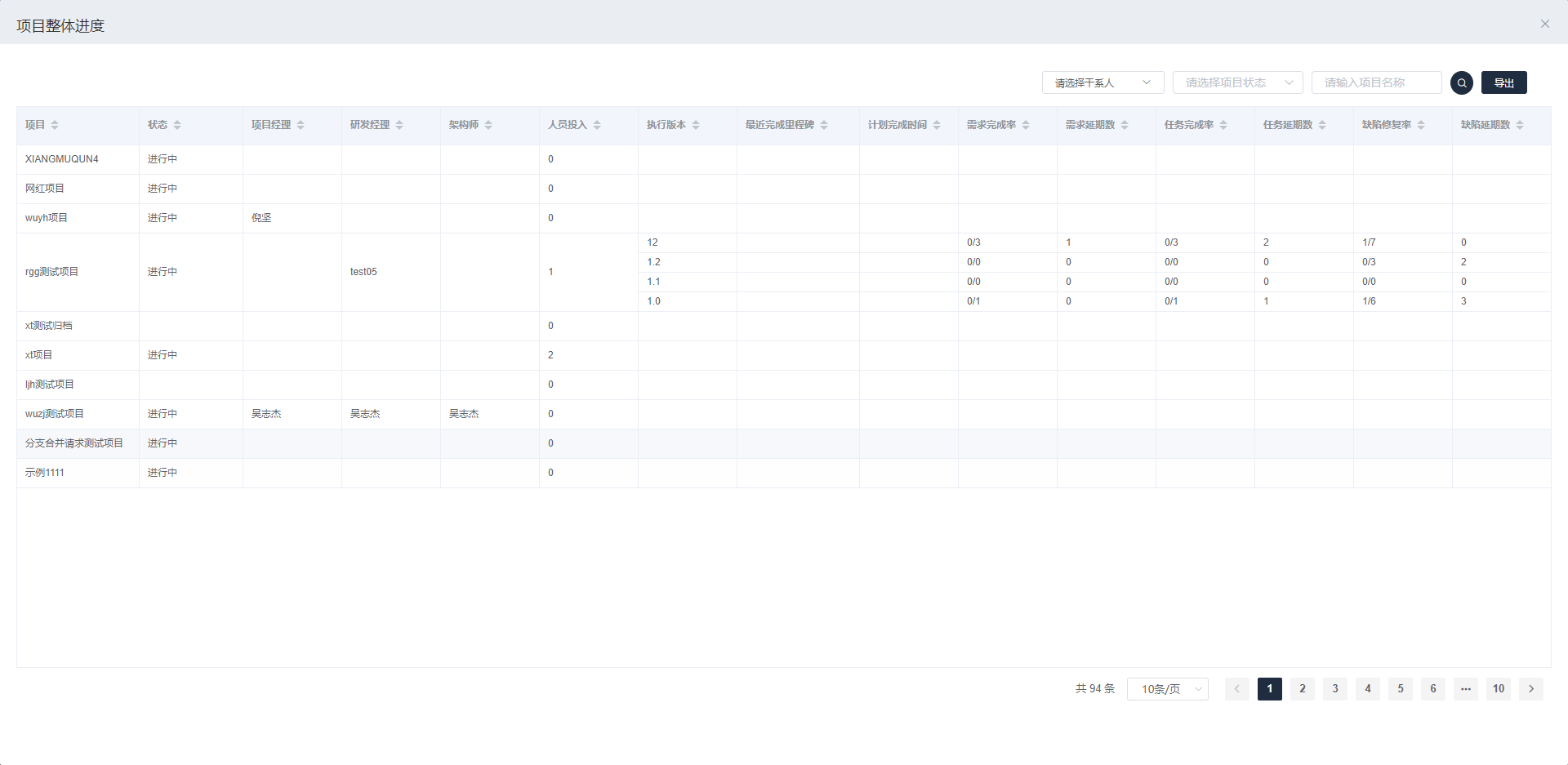Sort by 最近完成里程碑 column sort icon
The image size is (1568, 765).
tap(824, 125)
